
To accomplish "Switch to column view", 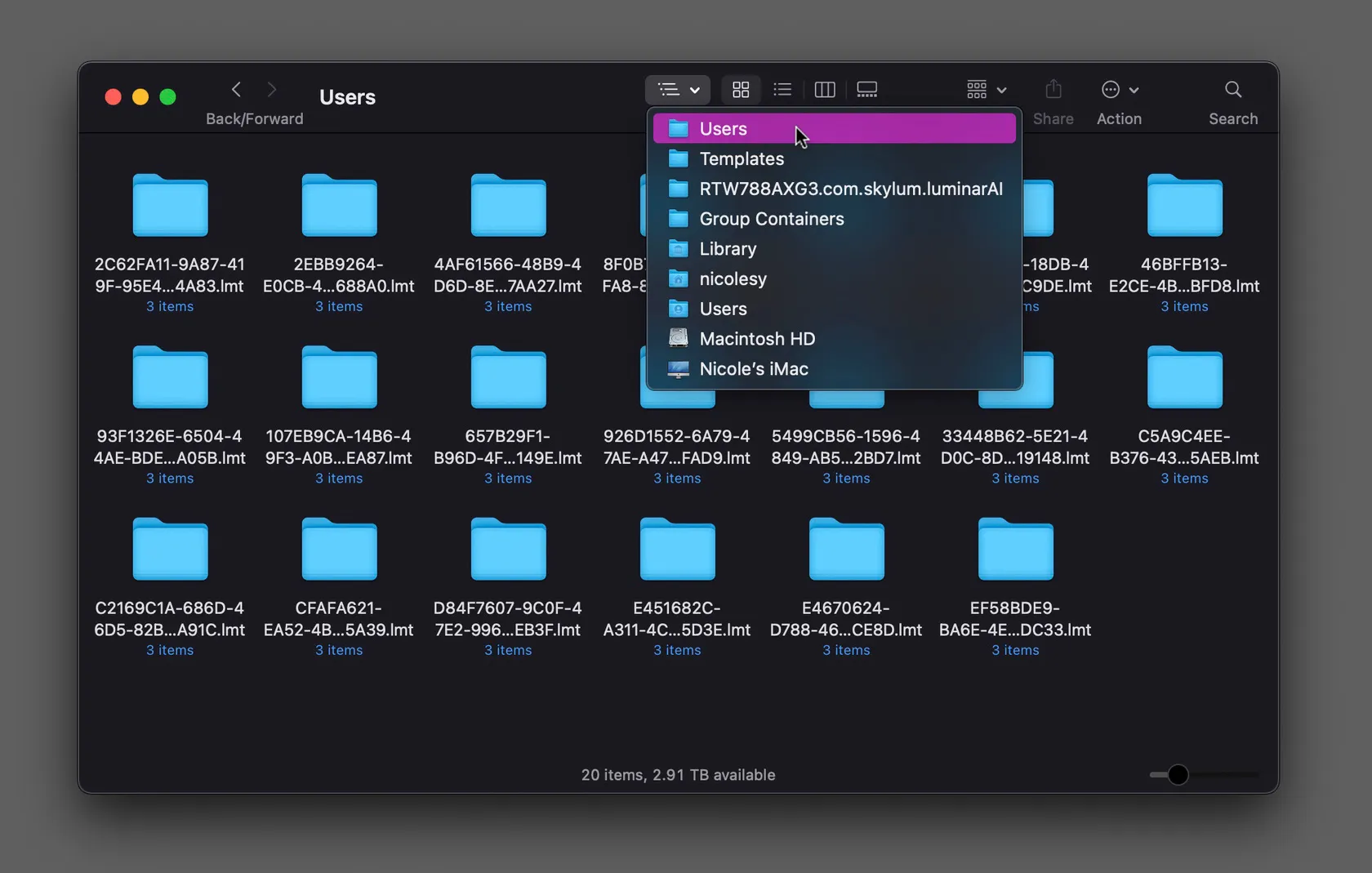I will coord(825,90).
